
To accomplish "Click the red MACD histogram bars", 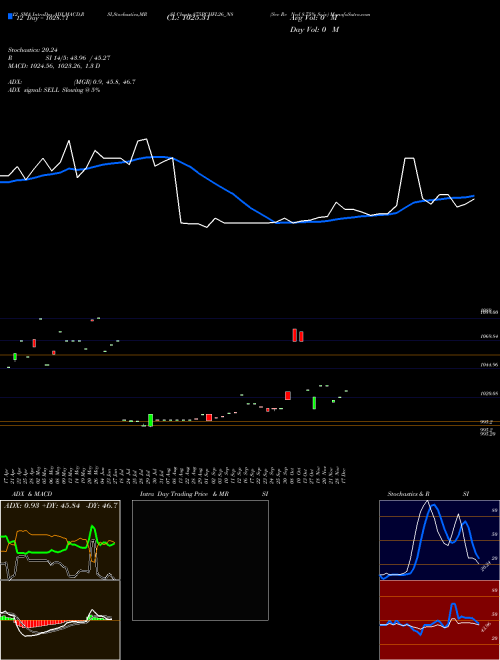I will [x=40, y=623].
